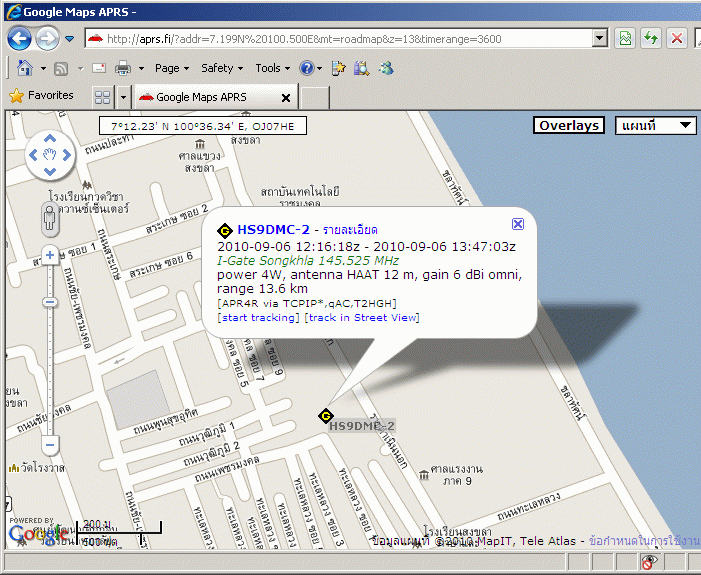Click the note with star toolbar icon

point(338,68)
